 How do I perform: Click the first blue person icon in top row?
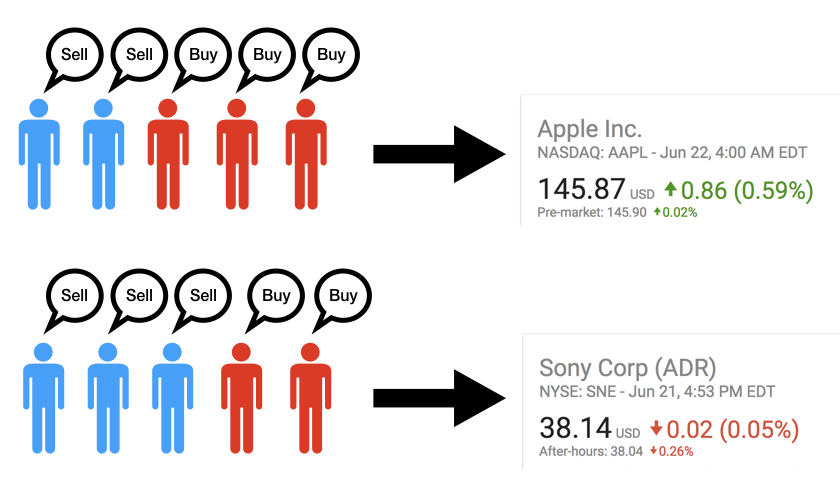39,154
